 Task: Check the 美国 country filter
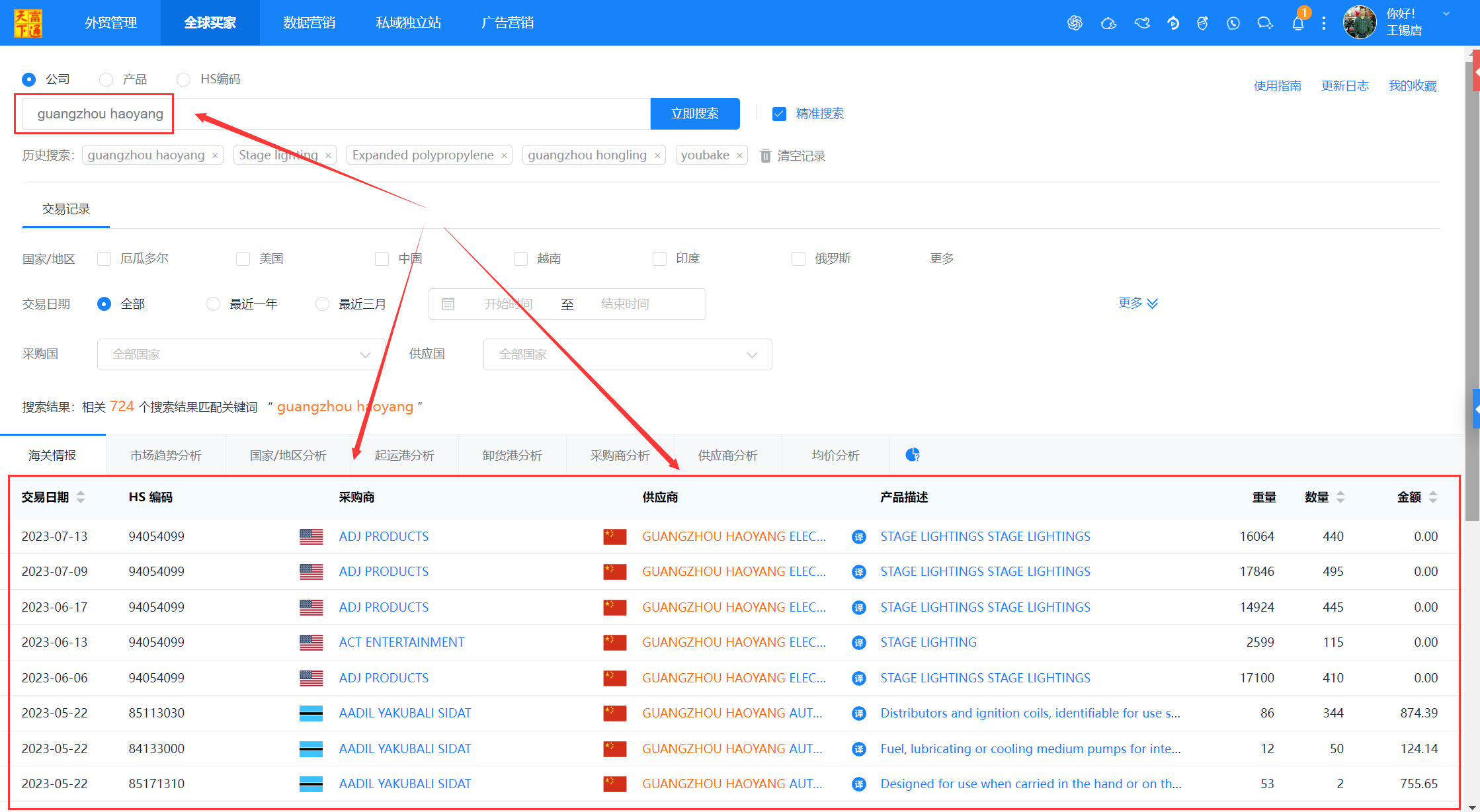[243, 259]
